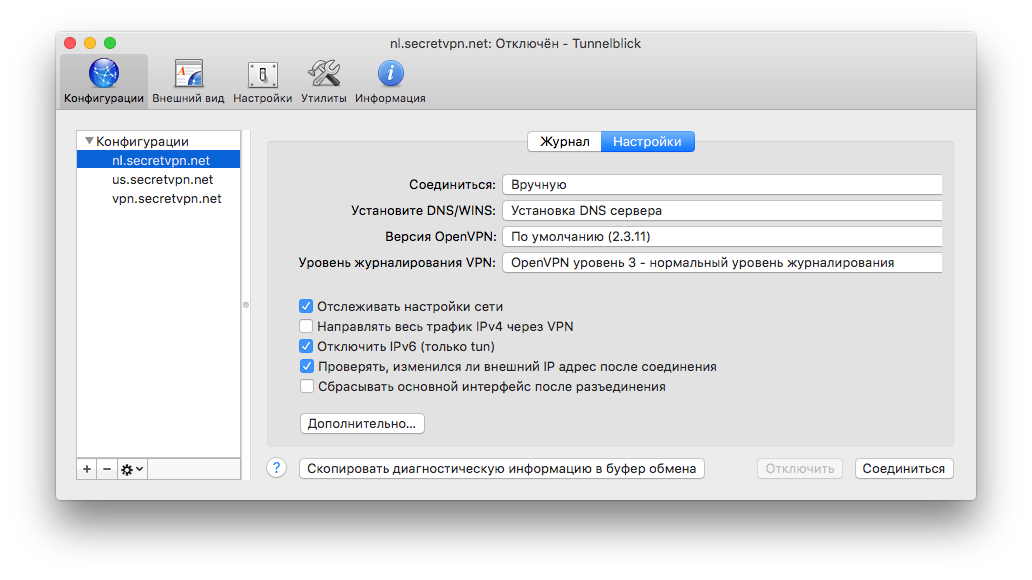Open the Настройки toolbar preferences icon
This screenshot has width=1032, height=580.
pos(263,82)
